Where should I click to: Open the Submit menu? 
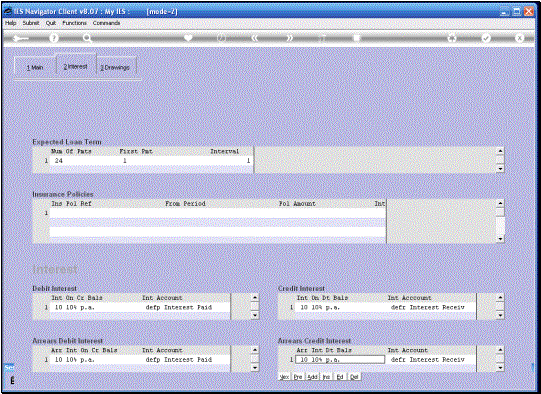pyautogui.click(x=31, y=23)
